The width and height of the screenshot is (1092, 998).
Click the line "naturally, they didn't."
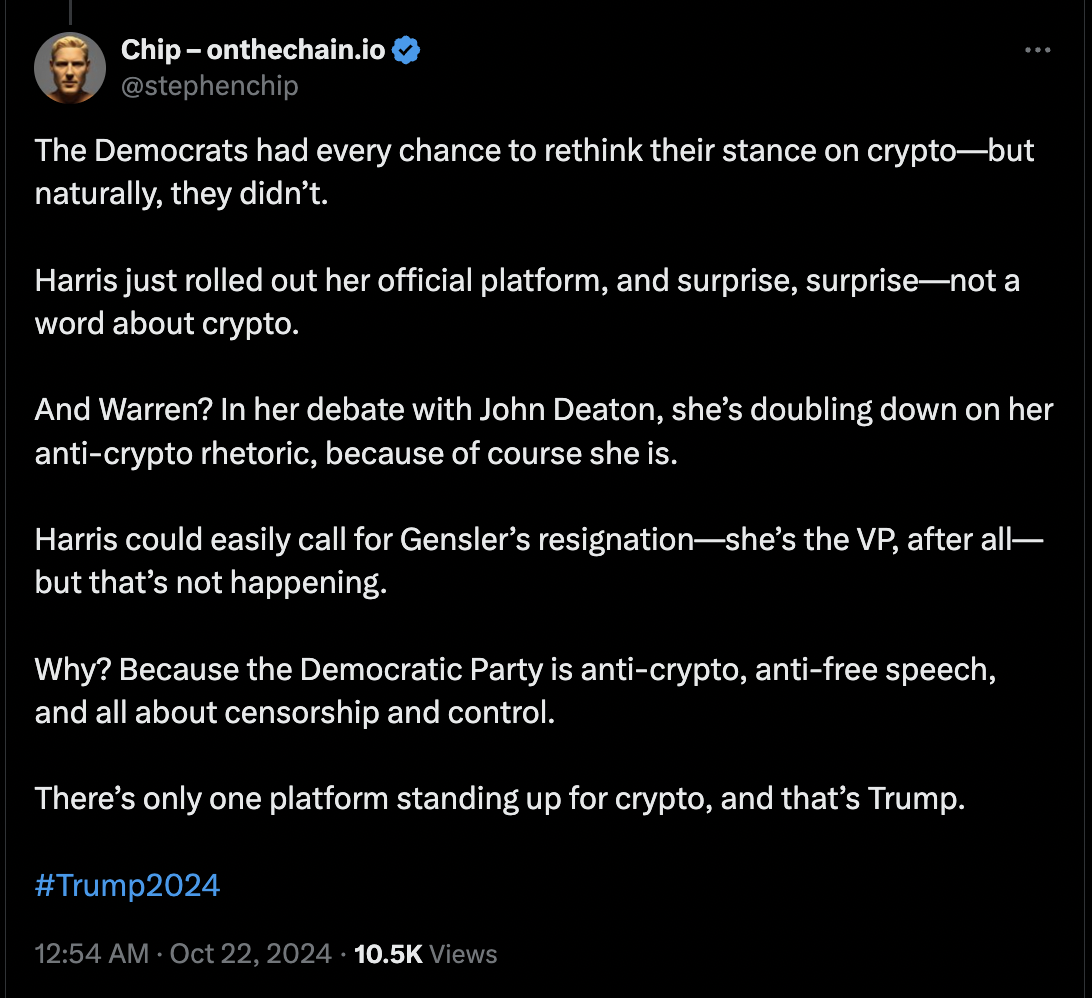(x=181, y=194)
